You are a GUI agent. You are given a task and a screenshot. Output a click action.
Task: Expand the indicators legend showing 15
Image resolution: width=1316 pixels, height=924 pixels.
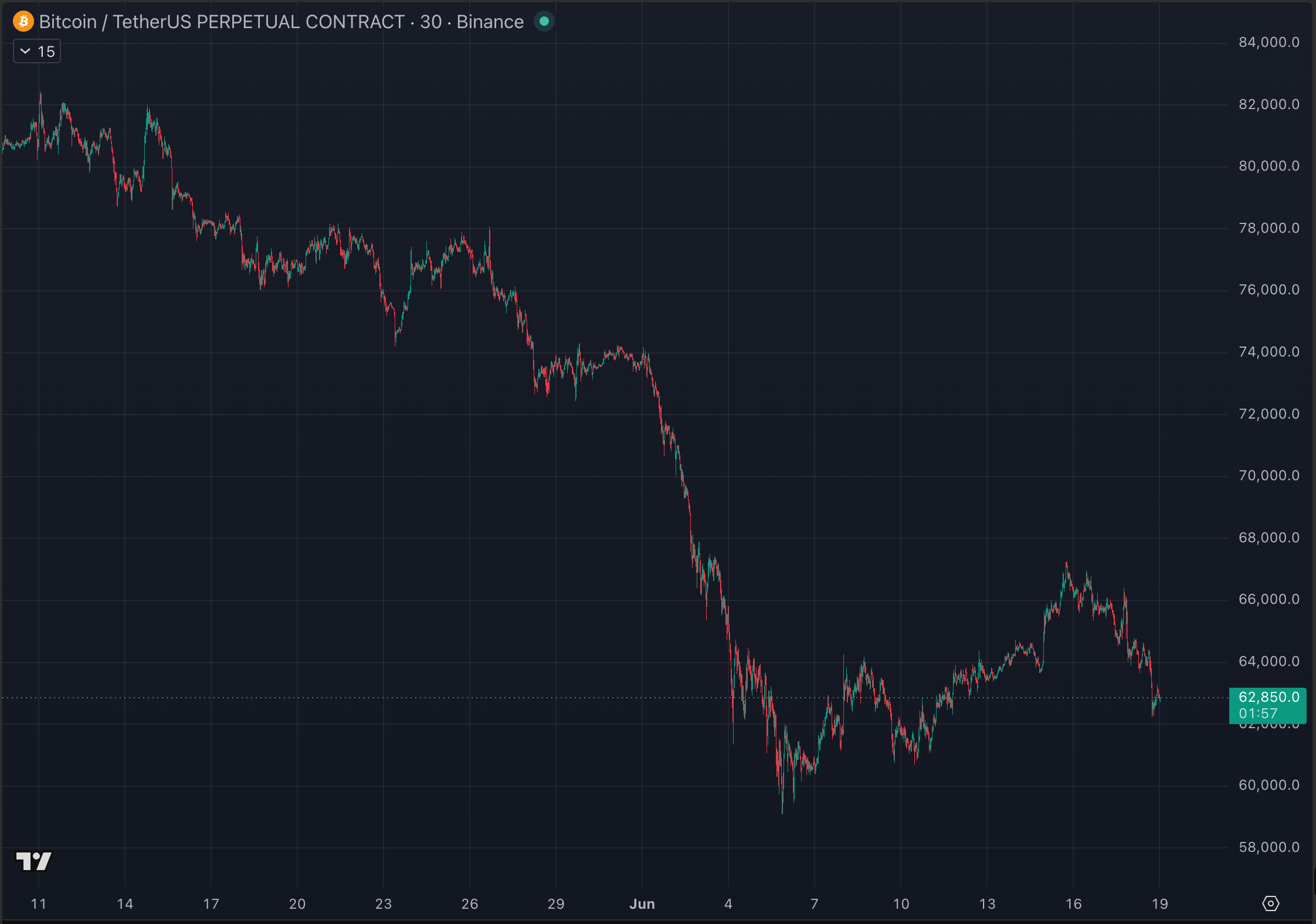[37, 52]
